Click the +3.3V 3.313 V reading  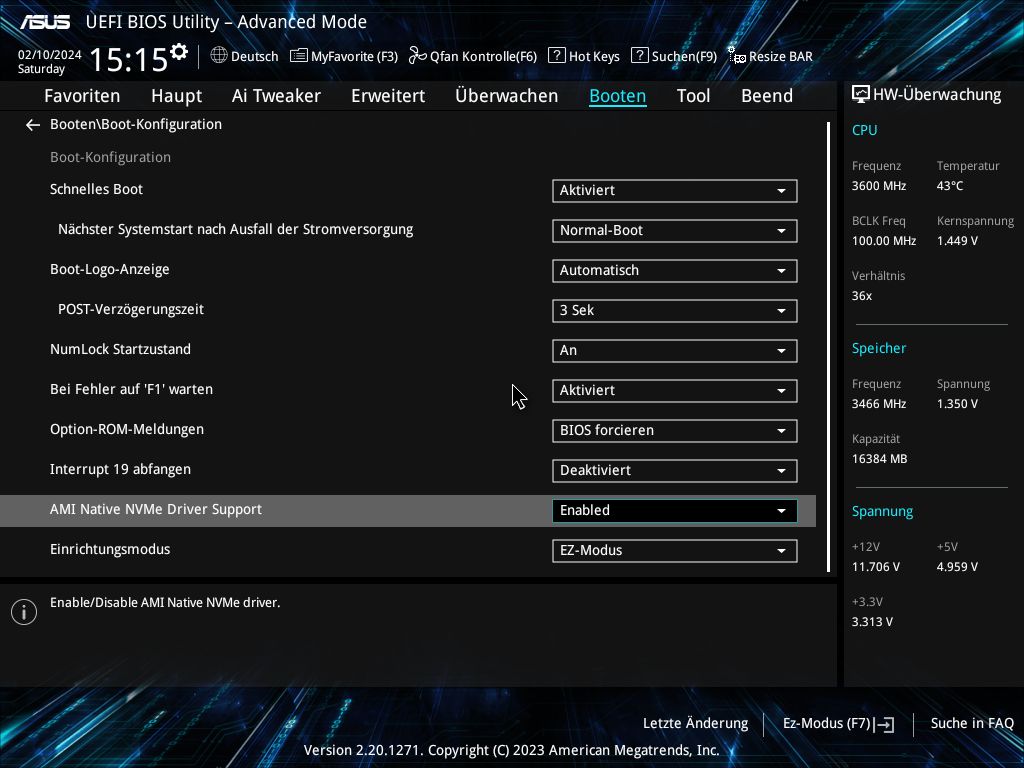tap(872, 622)
